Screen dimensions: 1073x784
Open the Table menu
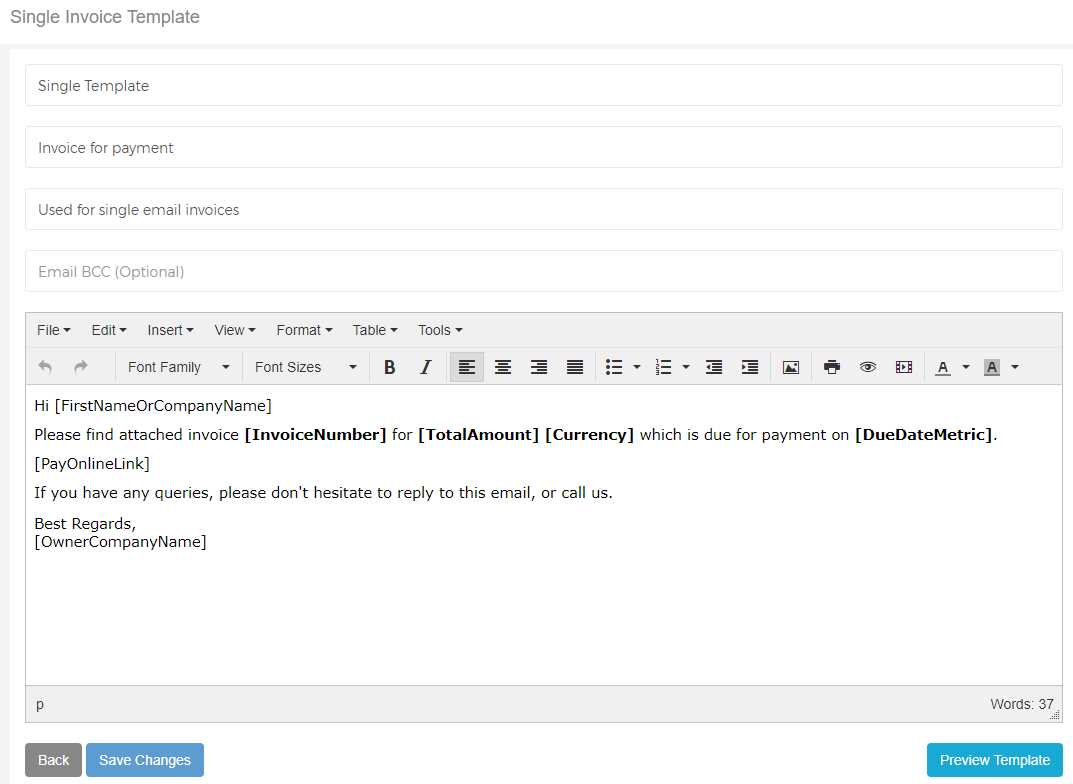coord(375,330)
